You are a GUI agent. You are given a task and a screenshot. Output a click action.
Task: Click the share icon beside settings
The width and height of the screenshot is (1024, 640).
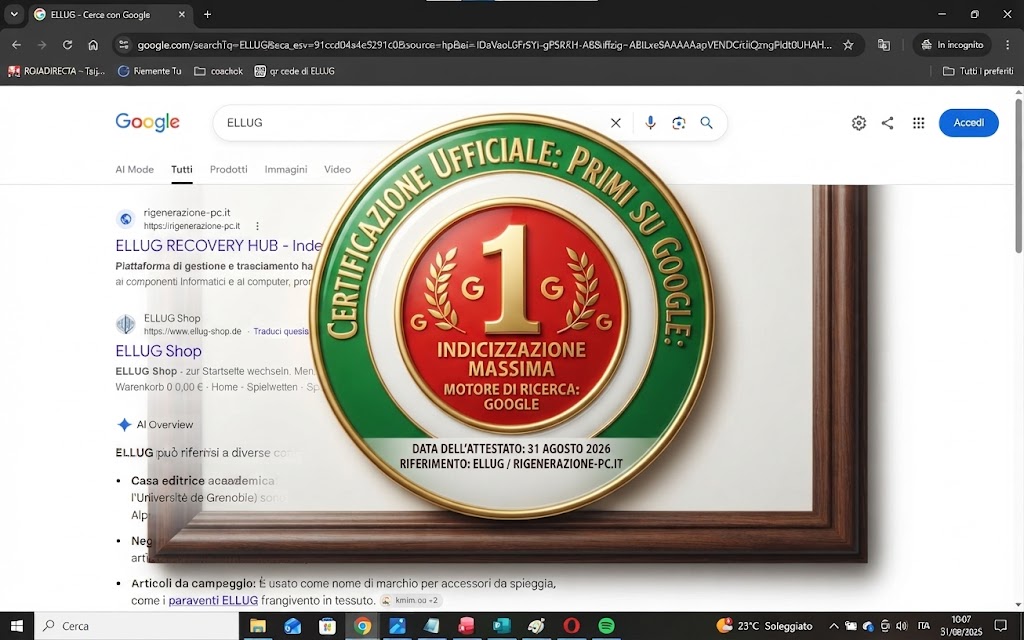888,123
